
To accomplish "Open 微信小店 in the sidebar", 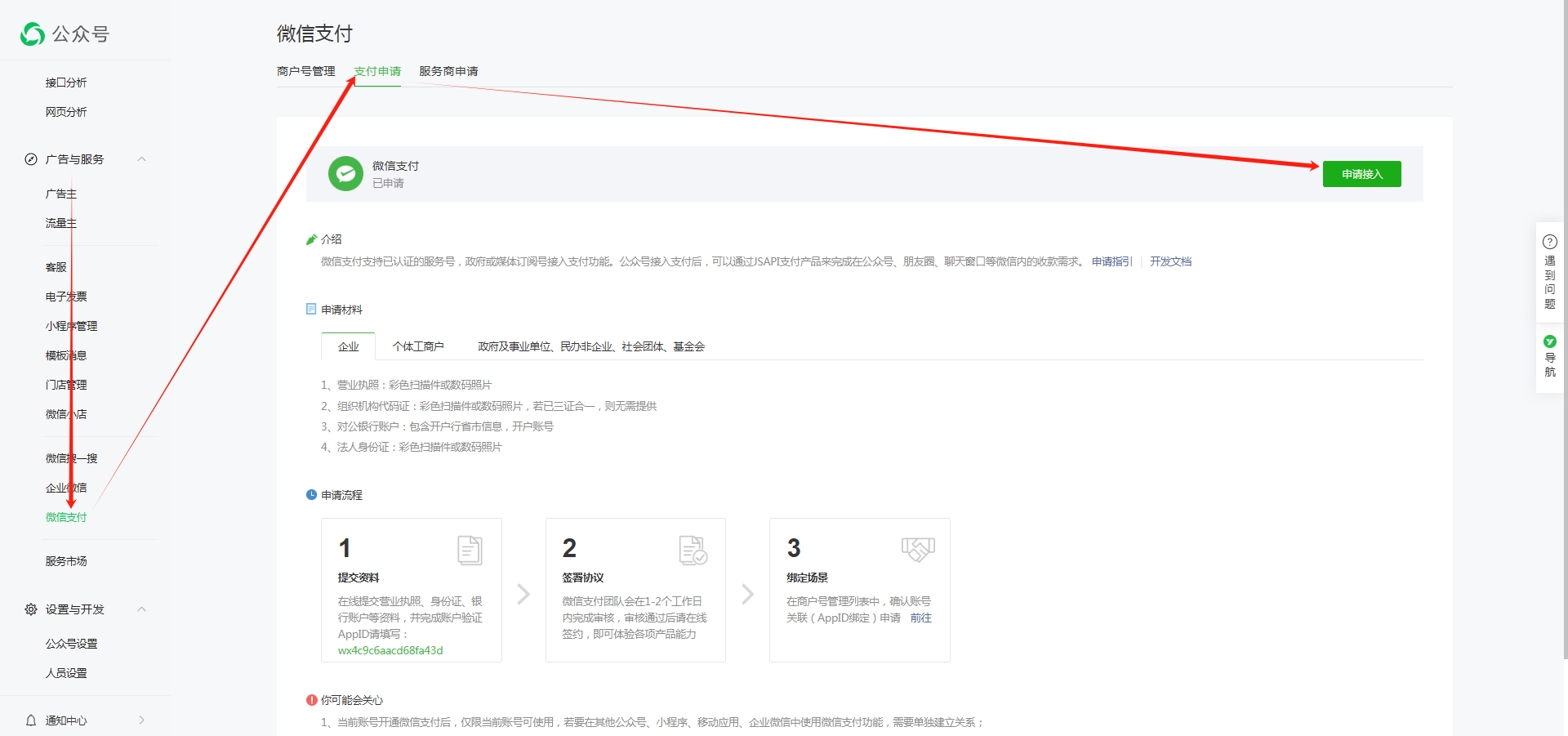I will pyautogui.click(x=66, y=414).
